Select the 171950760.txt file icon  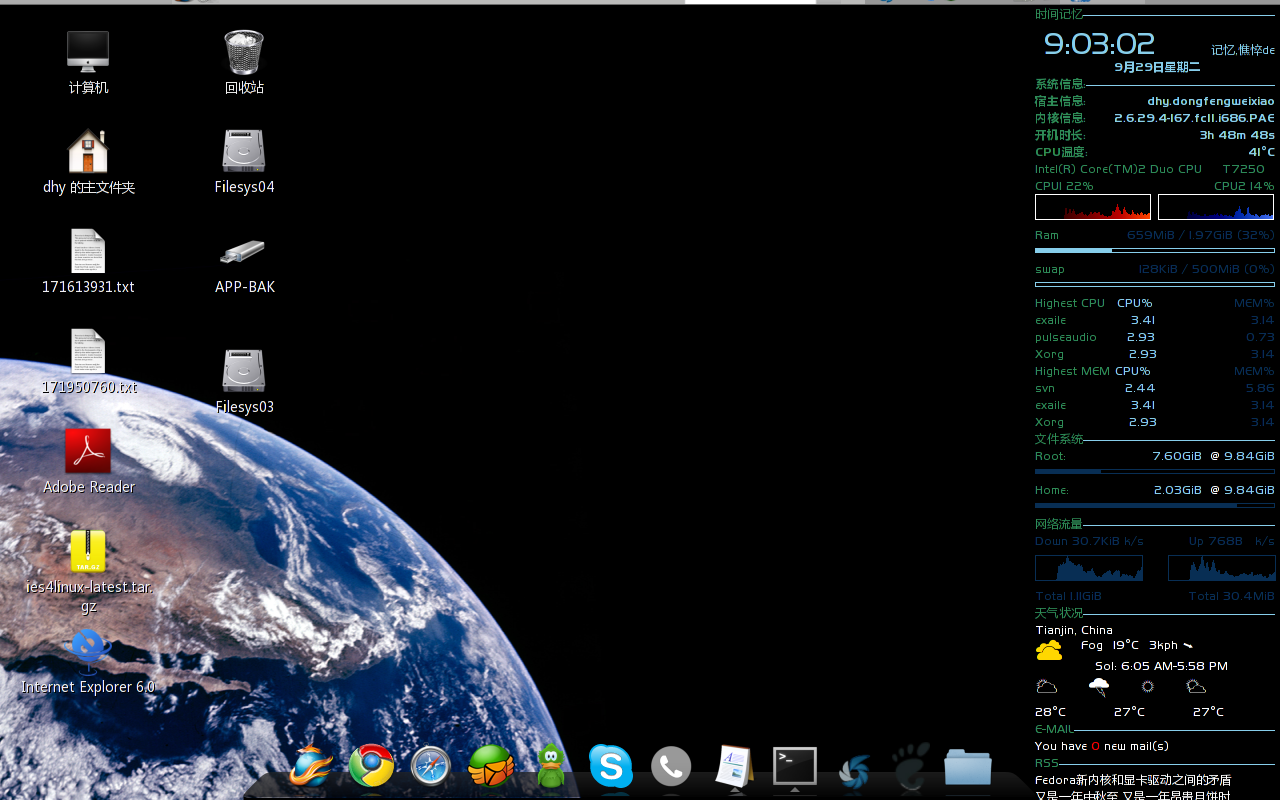pyautogui.click(x=88, y=351)
